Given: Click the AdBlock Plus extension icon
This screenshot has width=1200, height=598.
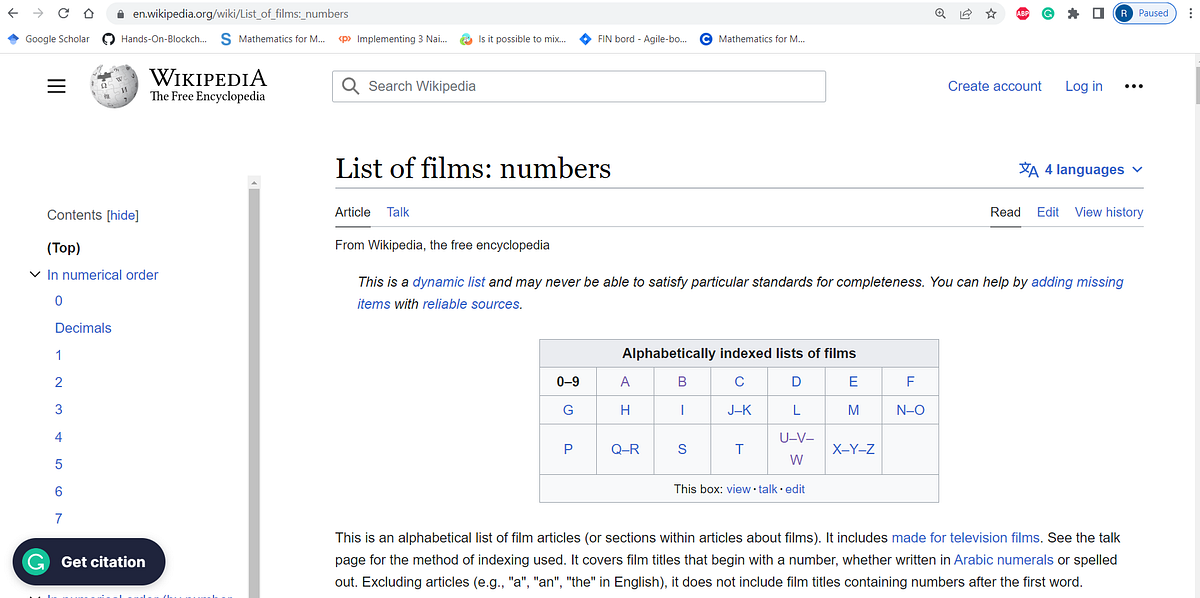Looking at the screenshot, I should [x=1022, y=13].
